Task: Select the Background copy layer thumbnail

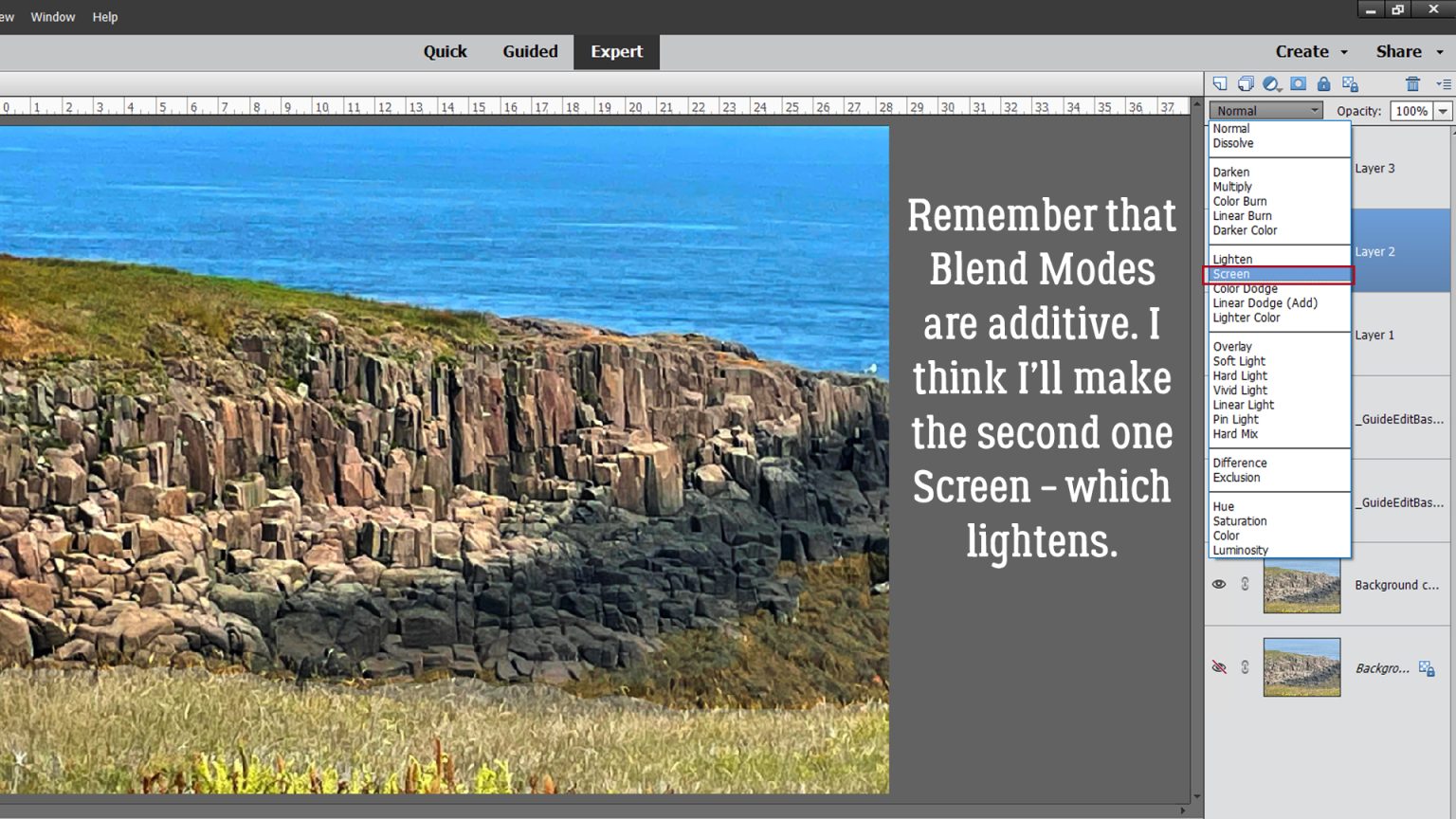Action: [x=1301, y=584]
